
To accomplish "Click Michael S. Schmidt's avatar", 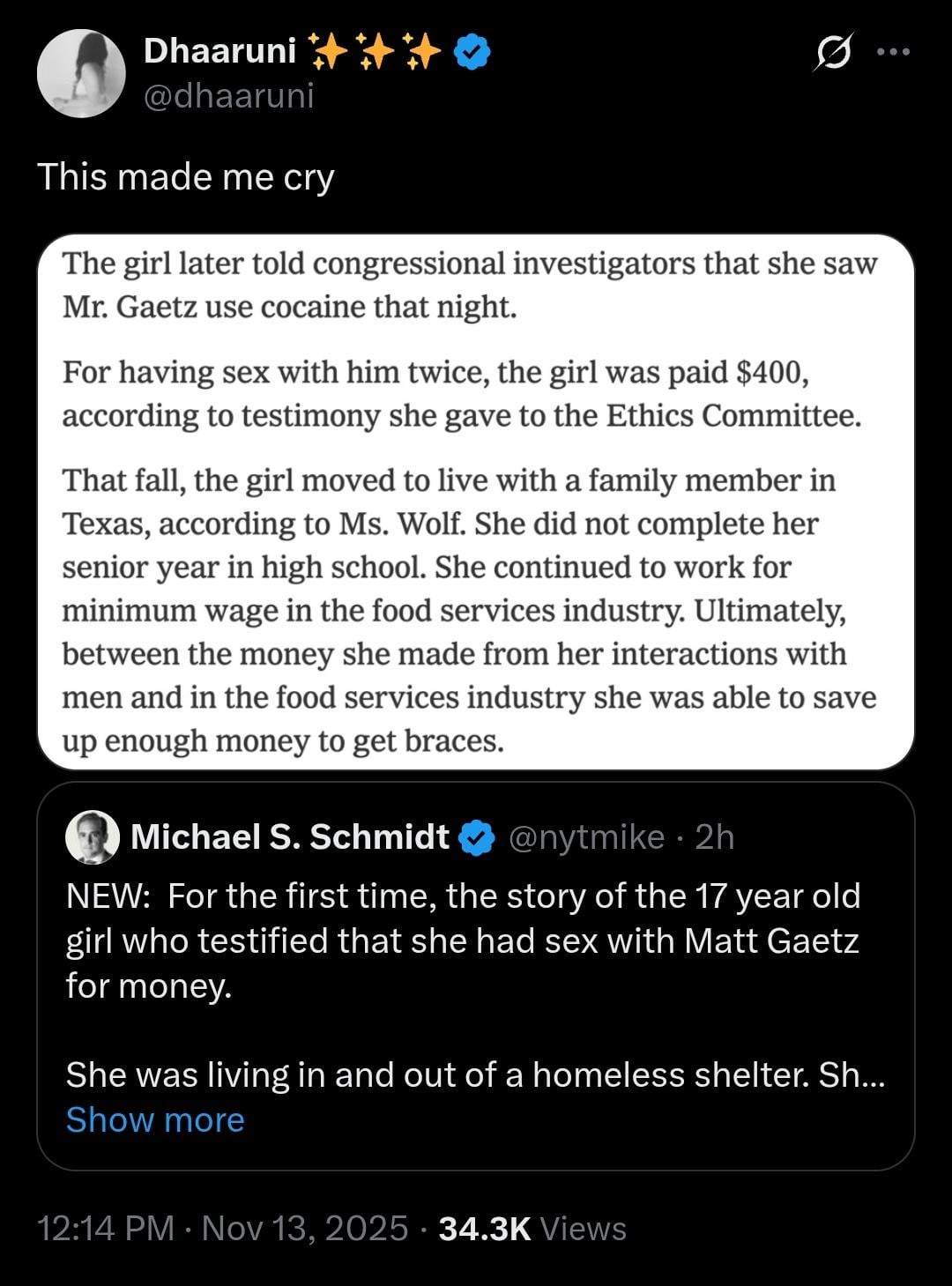I will click(93, 836).
